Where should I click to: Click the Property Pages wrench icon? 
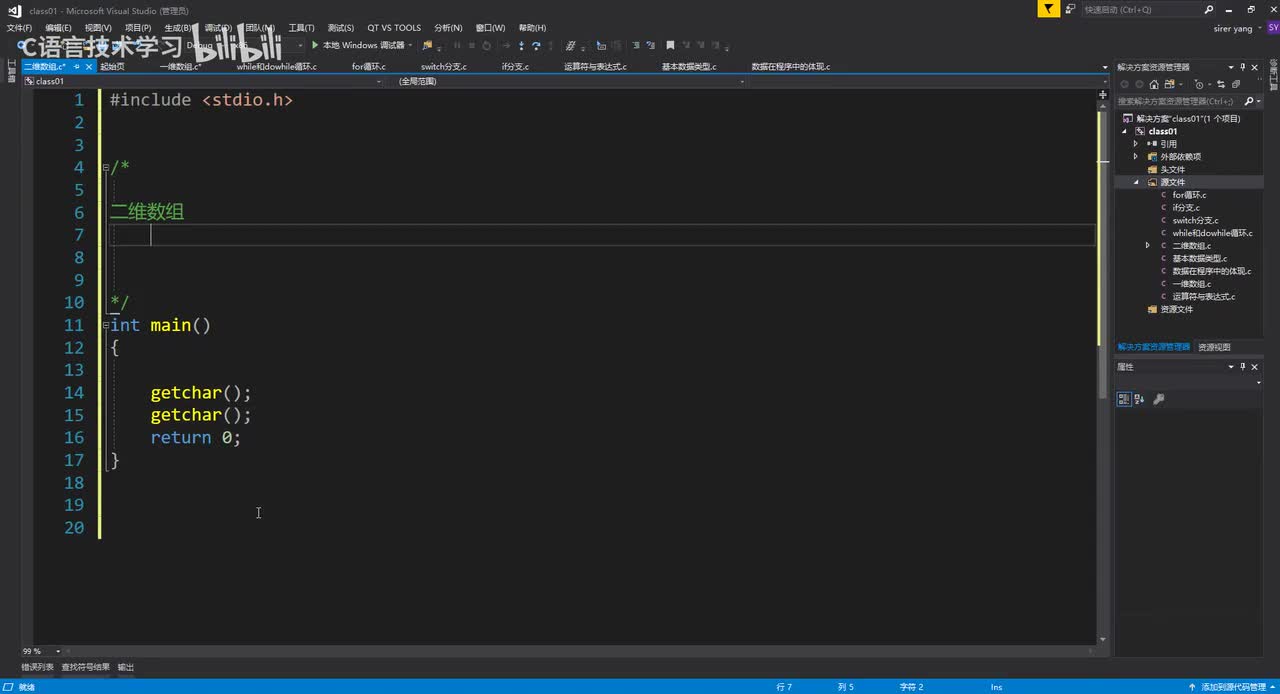tap(1159, 399)
